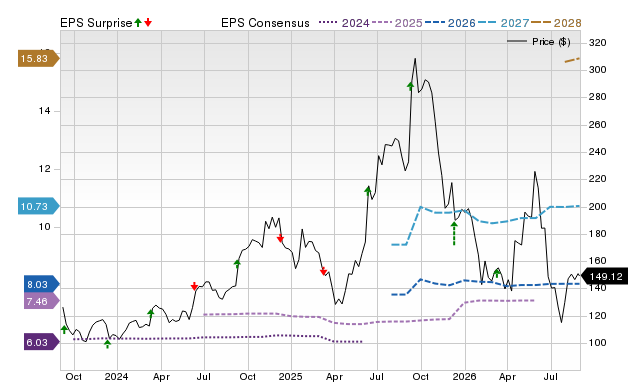Click the 100 price axis label
This screenshot has width=640, height=382.
point(598,343)
